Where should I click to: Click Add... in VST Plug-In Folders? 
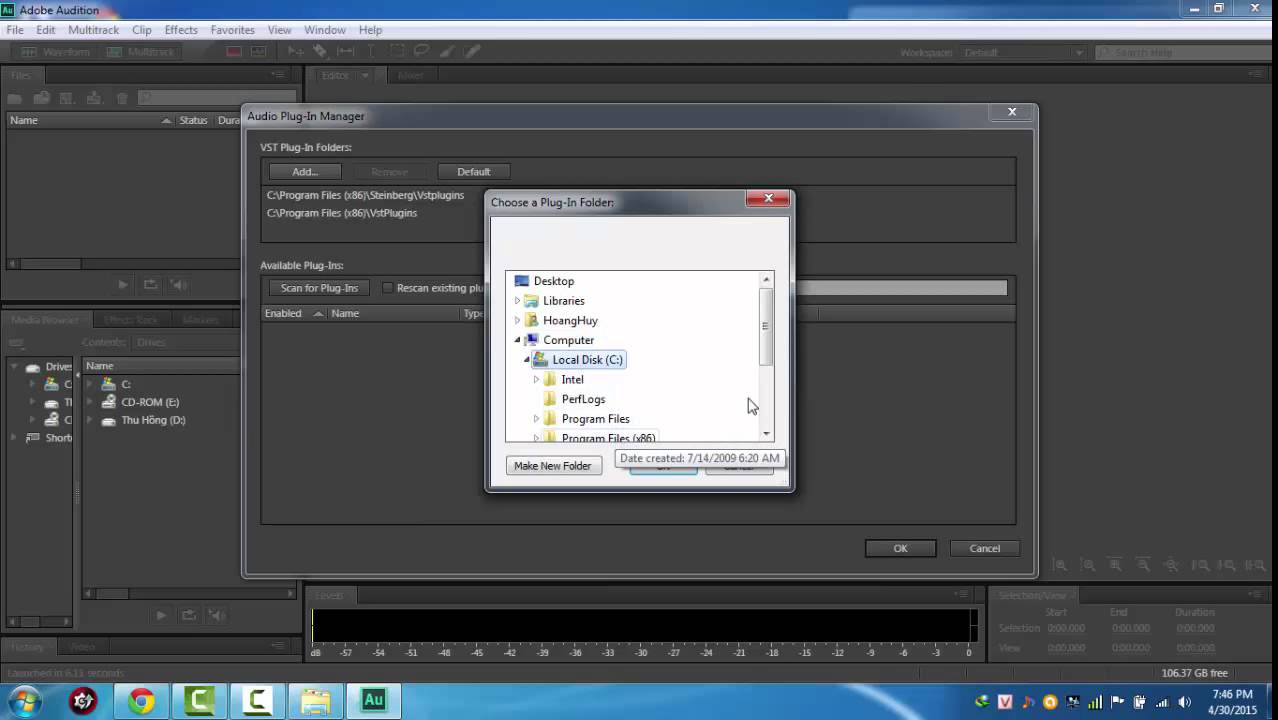[x=305, y=172]
